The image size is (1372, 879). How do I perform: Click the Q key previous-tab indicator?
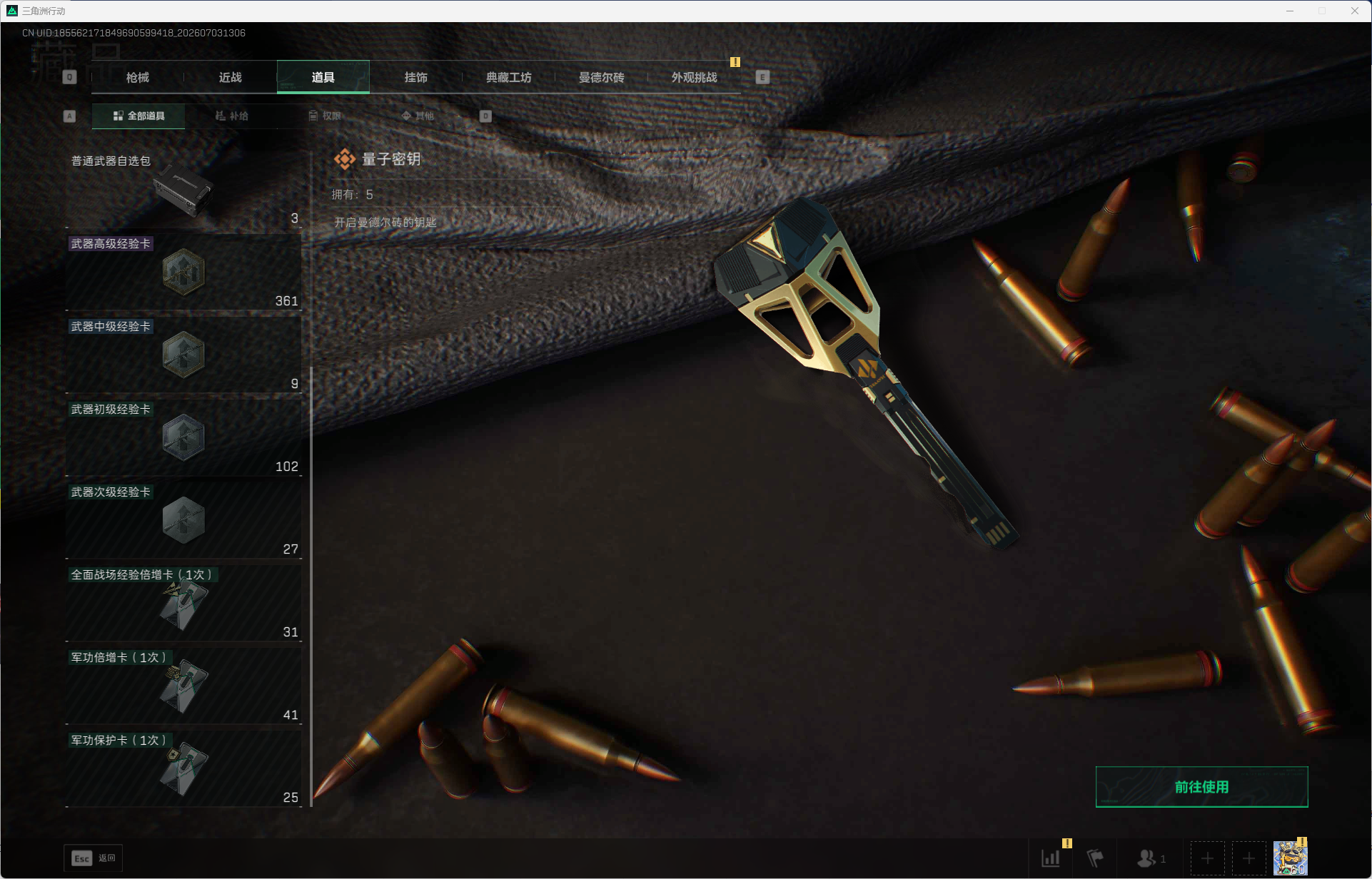pos(69,77)
